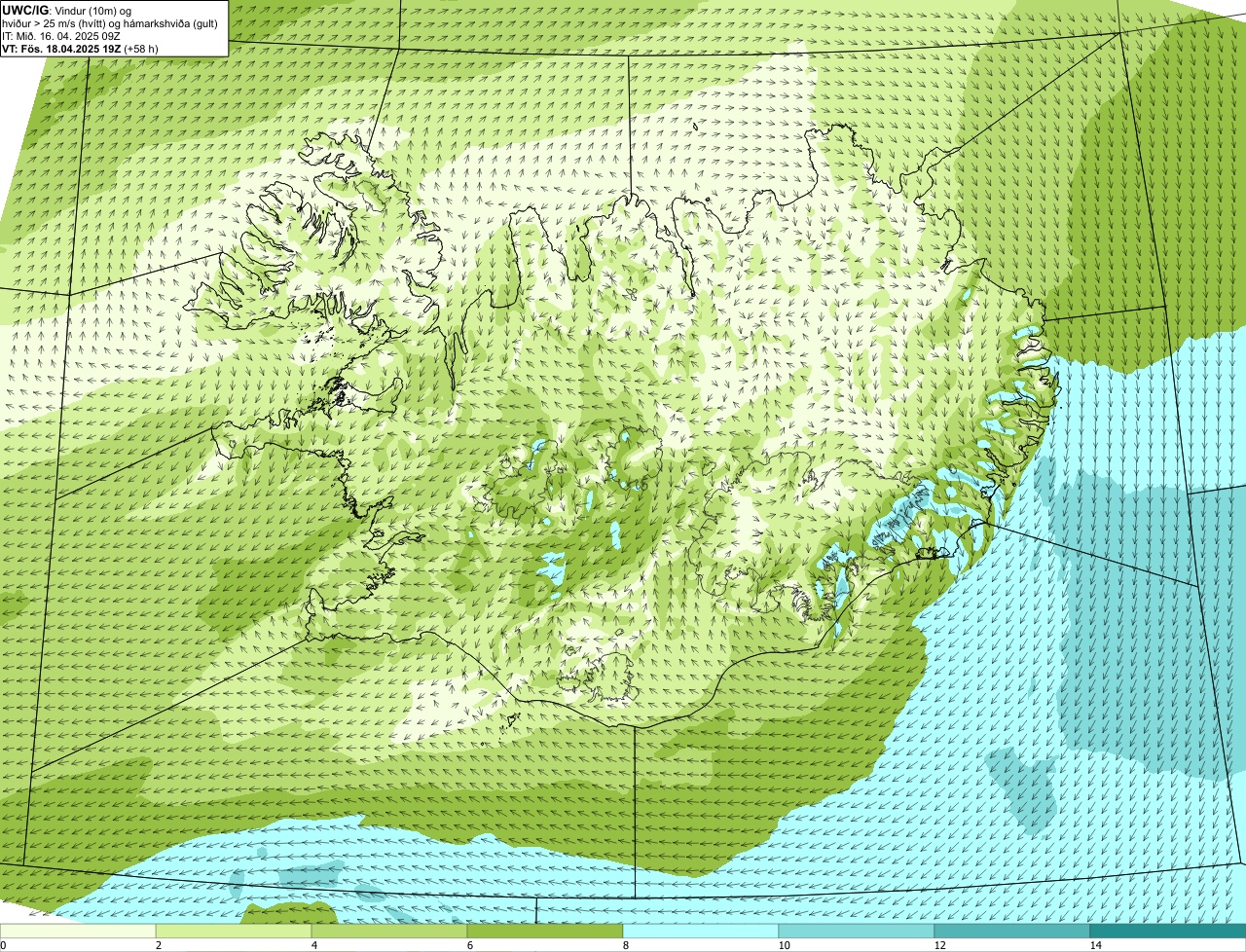
Task: Click the legend scale label "4"
Action: coord(313,945)
